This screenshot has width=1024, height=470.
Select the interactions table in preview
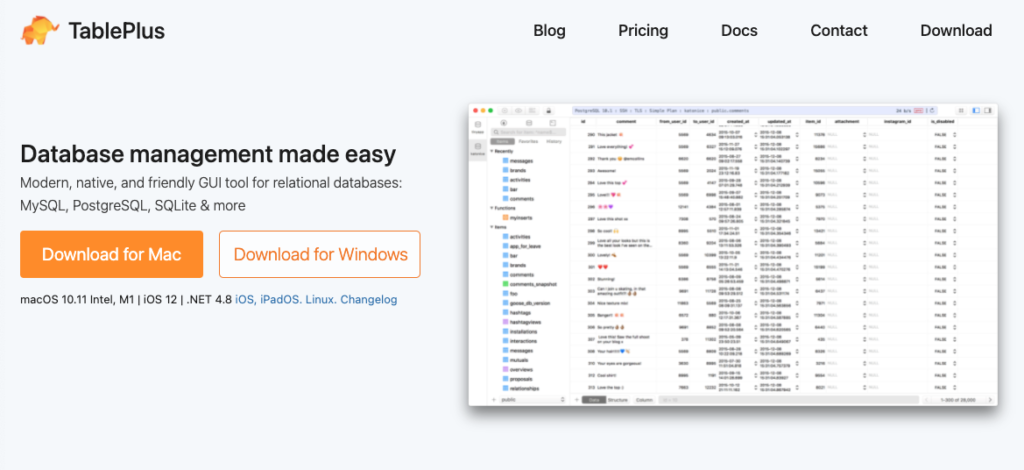click(x=520, y=341)
